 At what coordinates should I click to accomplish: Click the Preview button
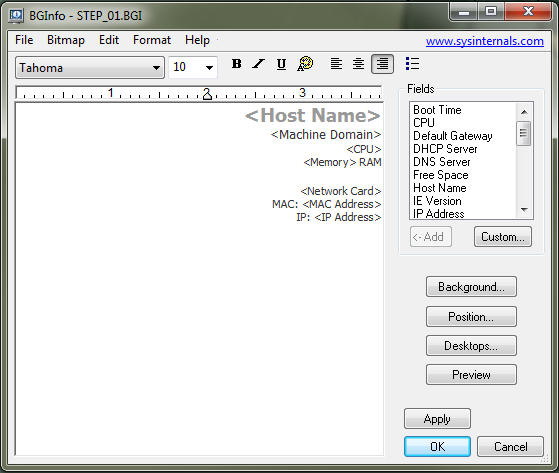471,375
